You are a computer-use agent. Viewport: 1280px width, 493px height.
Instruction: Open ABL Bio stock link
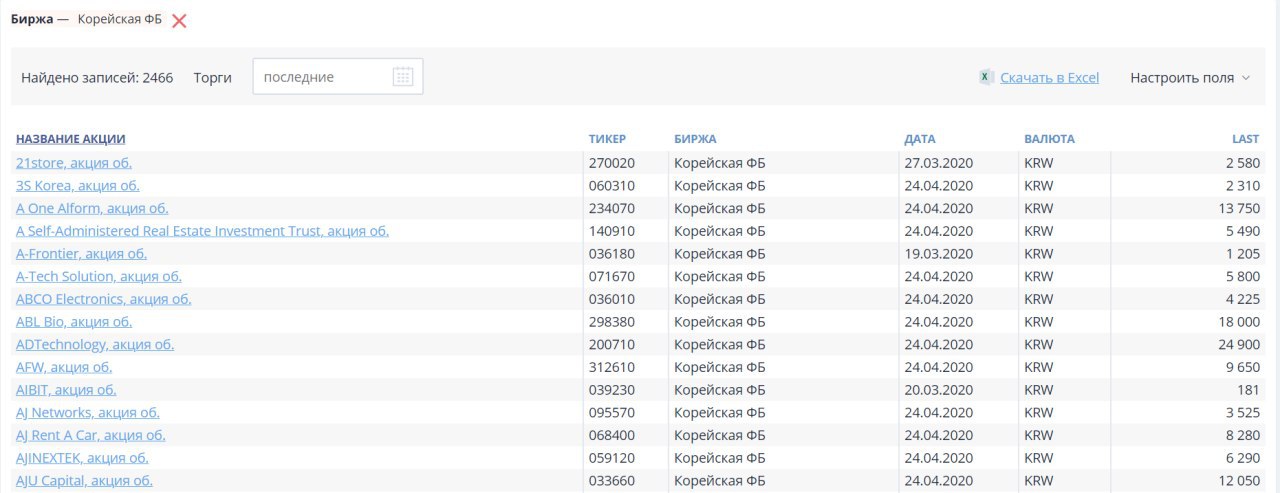click(74, 322)
